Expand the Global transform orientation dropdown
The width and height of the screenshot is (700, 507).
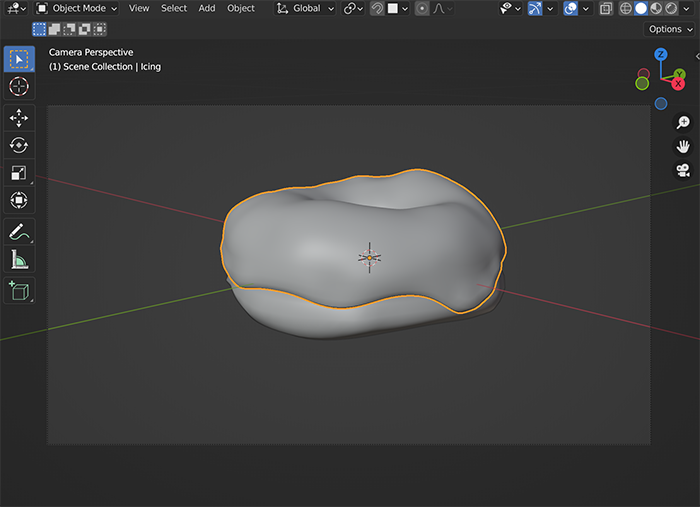[306, 8]
